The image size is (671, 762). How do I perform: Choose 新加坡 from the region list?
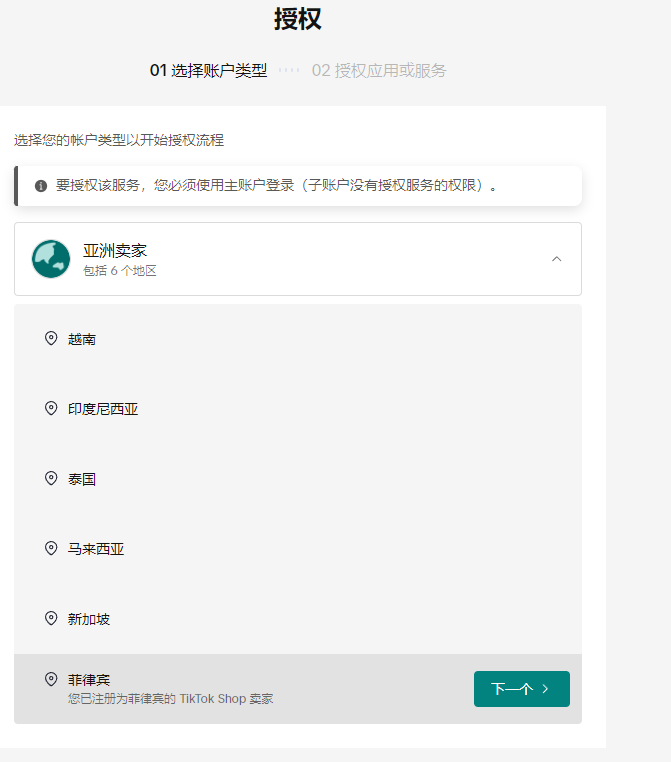[x=89, y=620]
